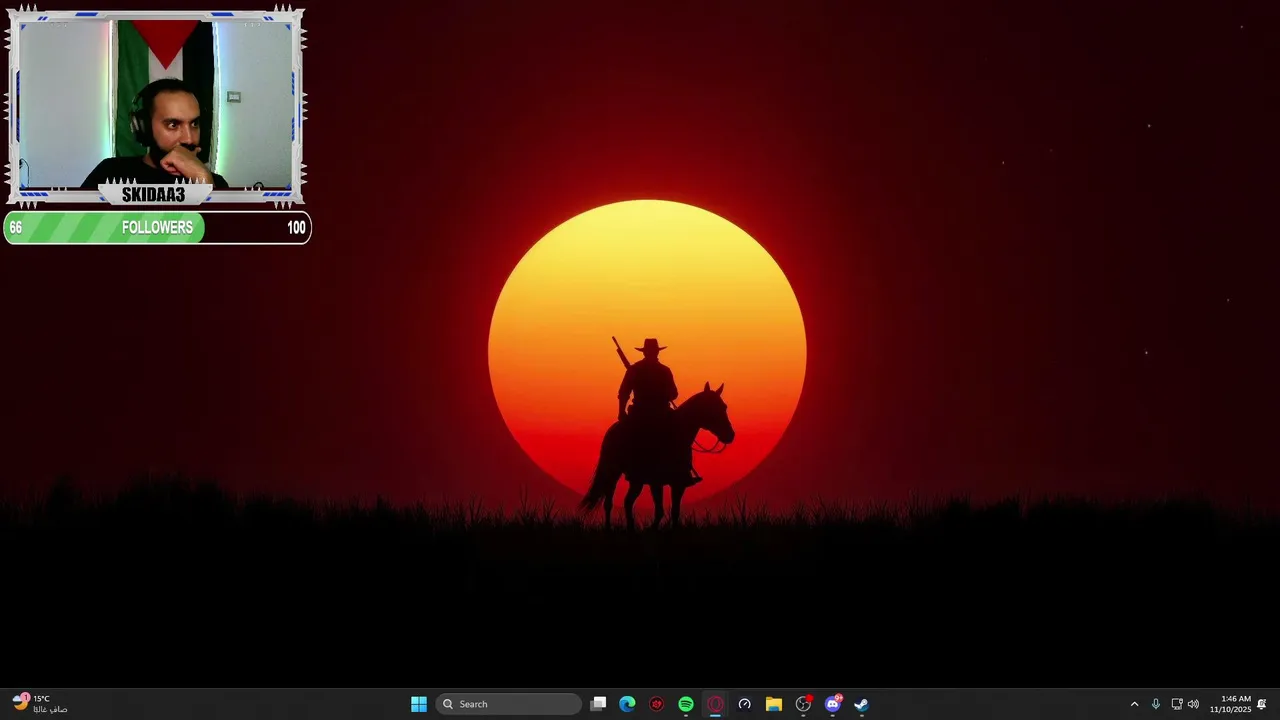Open the red circular app next to Edge

click(x=656, y=704)
